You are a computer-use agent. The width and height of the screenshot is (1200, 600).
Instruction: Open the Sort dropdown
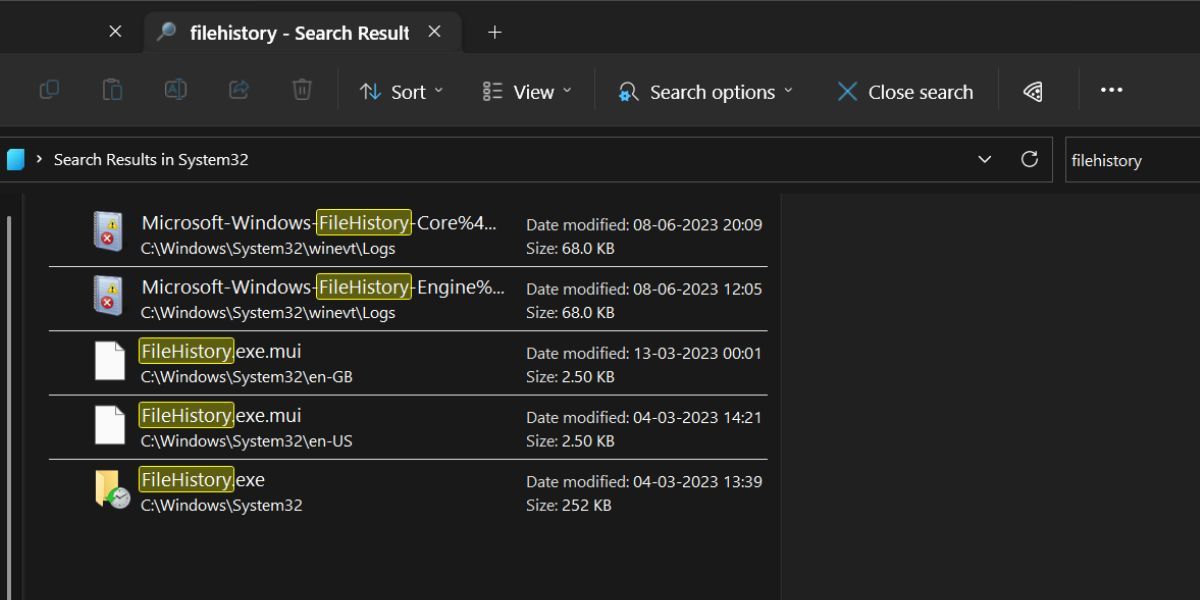coord(402,92)
